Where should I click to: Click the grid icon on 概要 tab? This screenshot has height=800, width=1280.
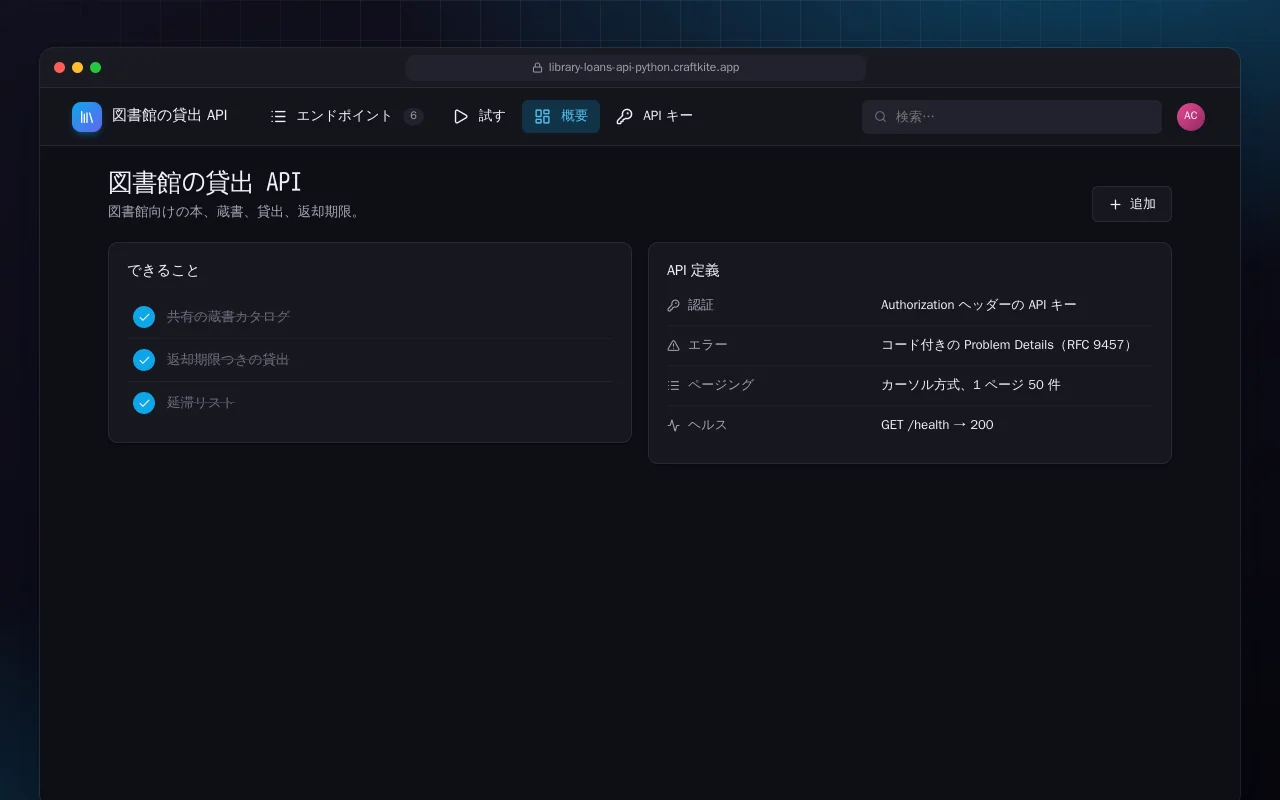click(542, 116)
